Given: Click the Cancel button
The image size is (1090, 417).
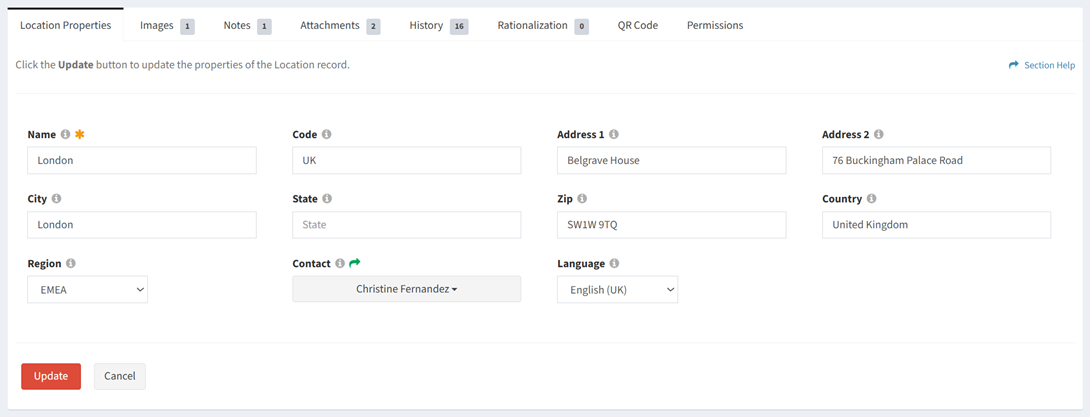Looking at the screenshot, I should [x=120, y=376].
